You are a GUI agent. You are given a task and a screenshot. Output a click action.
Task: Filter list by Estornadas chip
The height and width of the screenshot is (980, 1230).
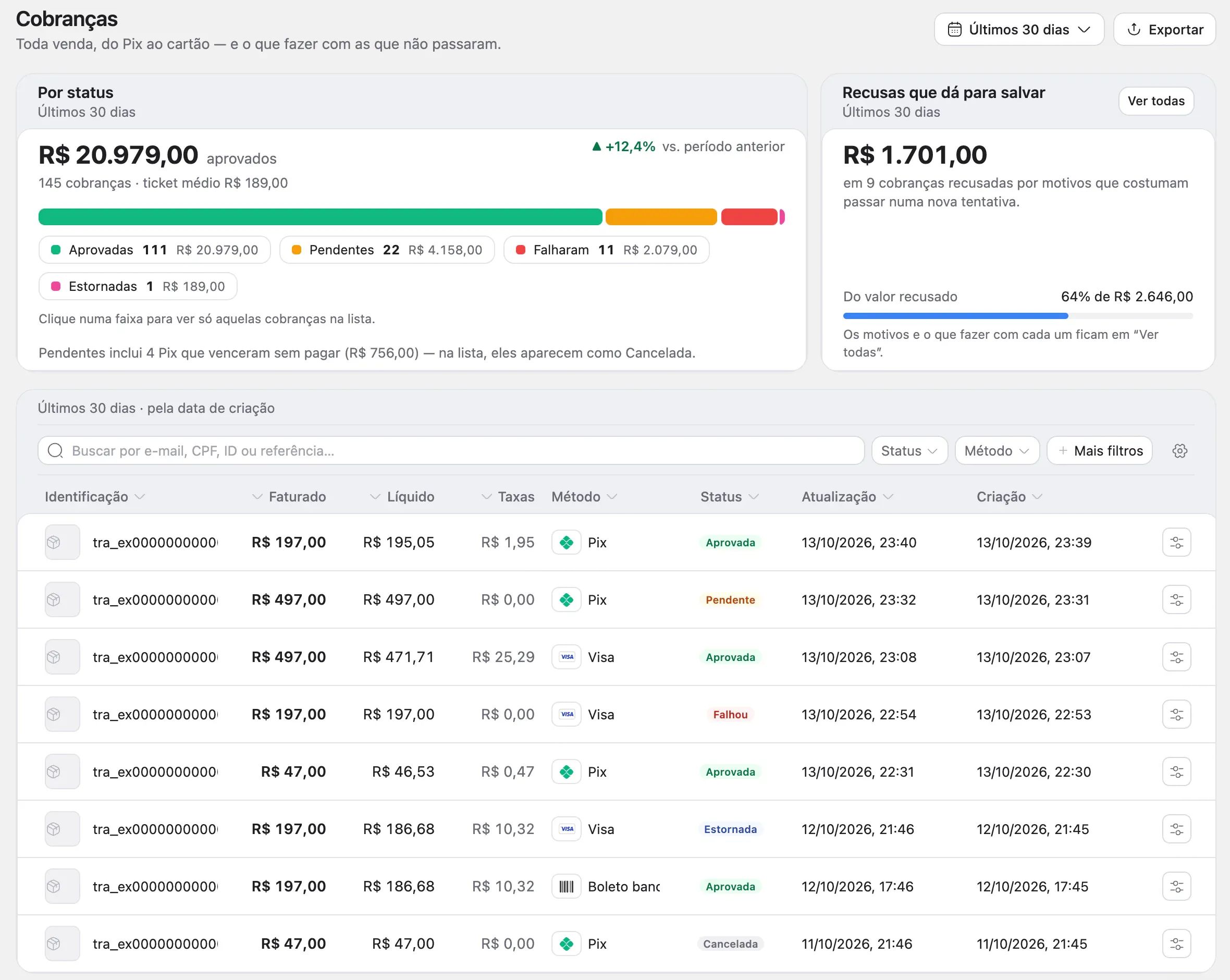pos(138,287)
